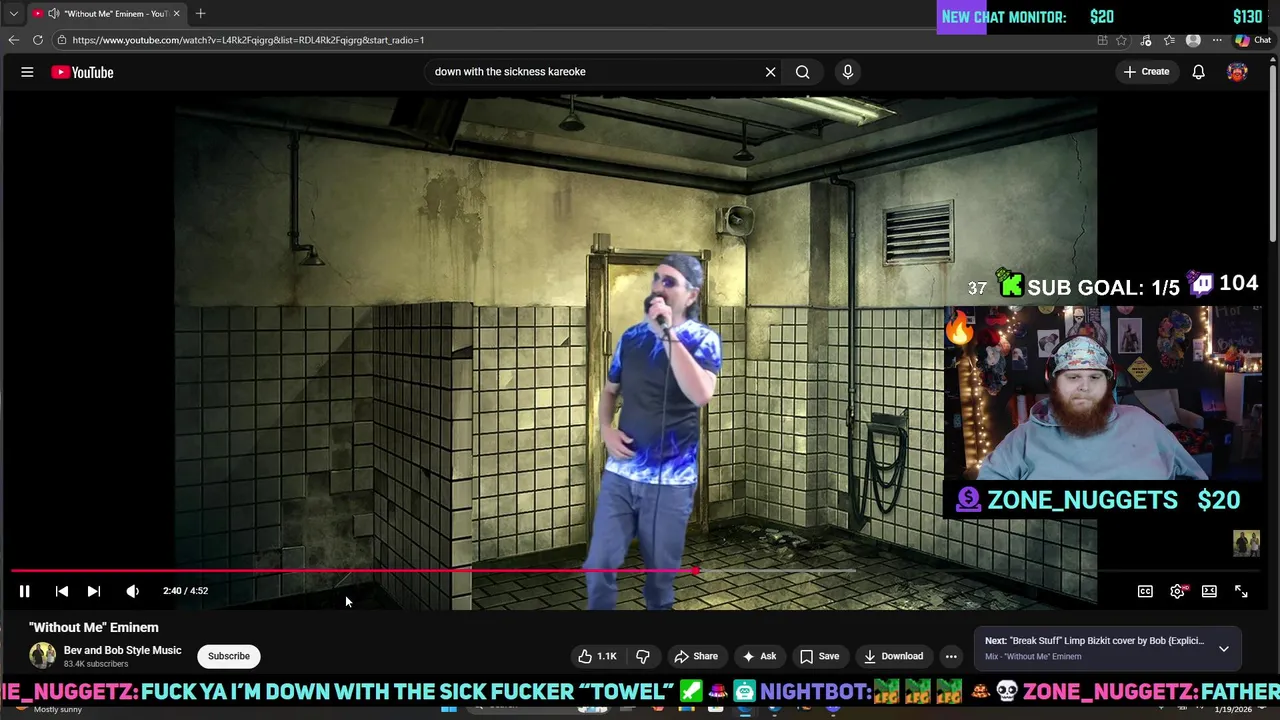Ask about this video
Viewport: 1280px width, 720px height.
coord(759,656)
